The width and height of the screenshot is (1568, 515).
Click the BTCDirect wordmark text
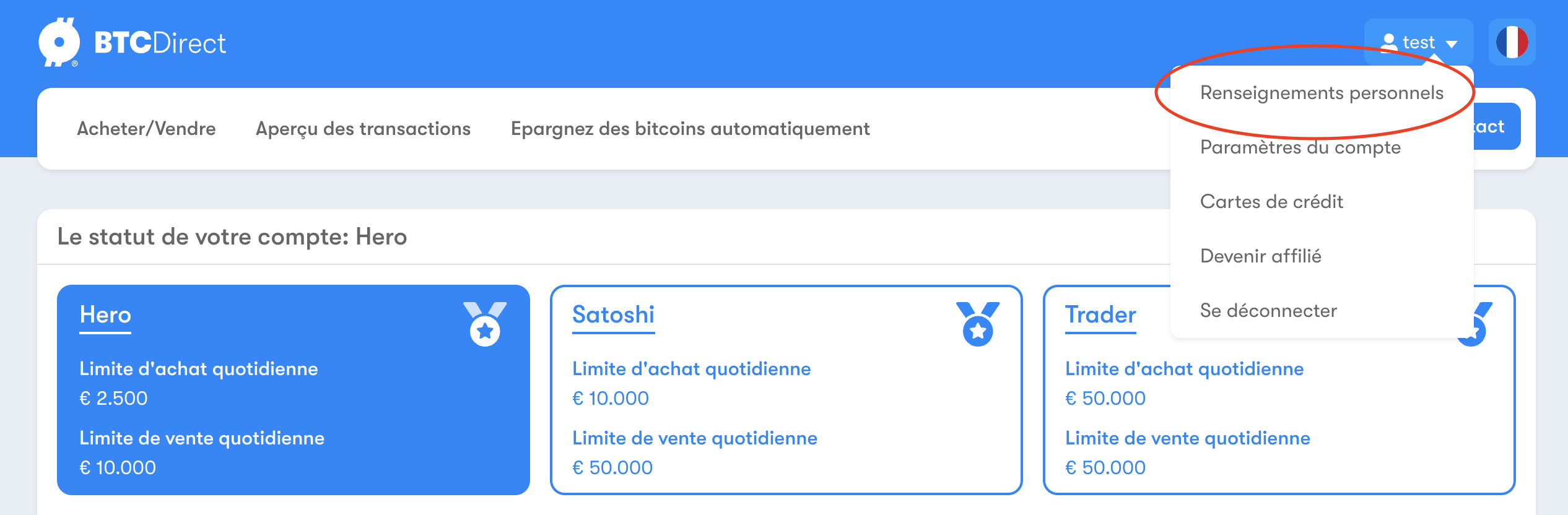(160, 43)
